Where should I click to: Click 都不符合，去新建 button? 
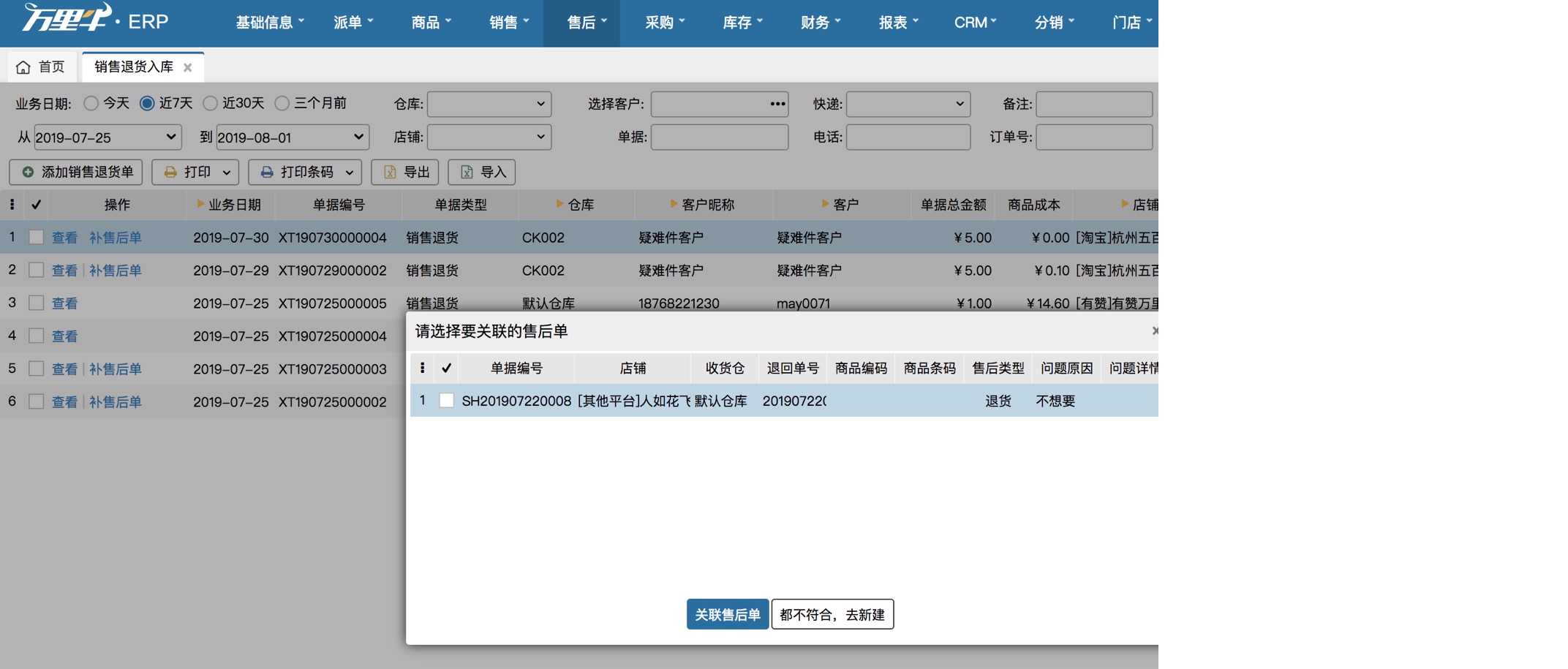(832, 614)
